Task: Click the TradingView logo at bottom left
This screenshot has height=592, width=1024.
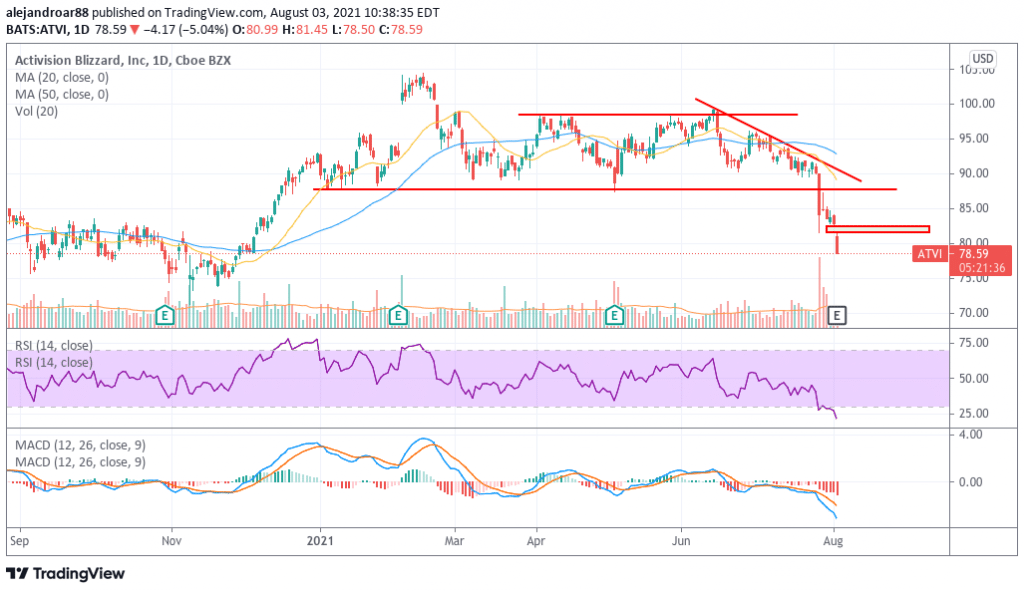Action: click(65, 574)
